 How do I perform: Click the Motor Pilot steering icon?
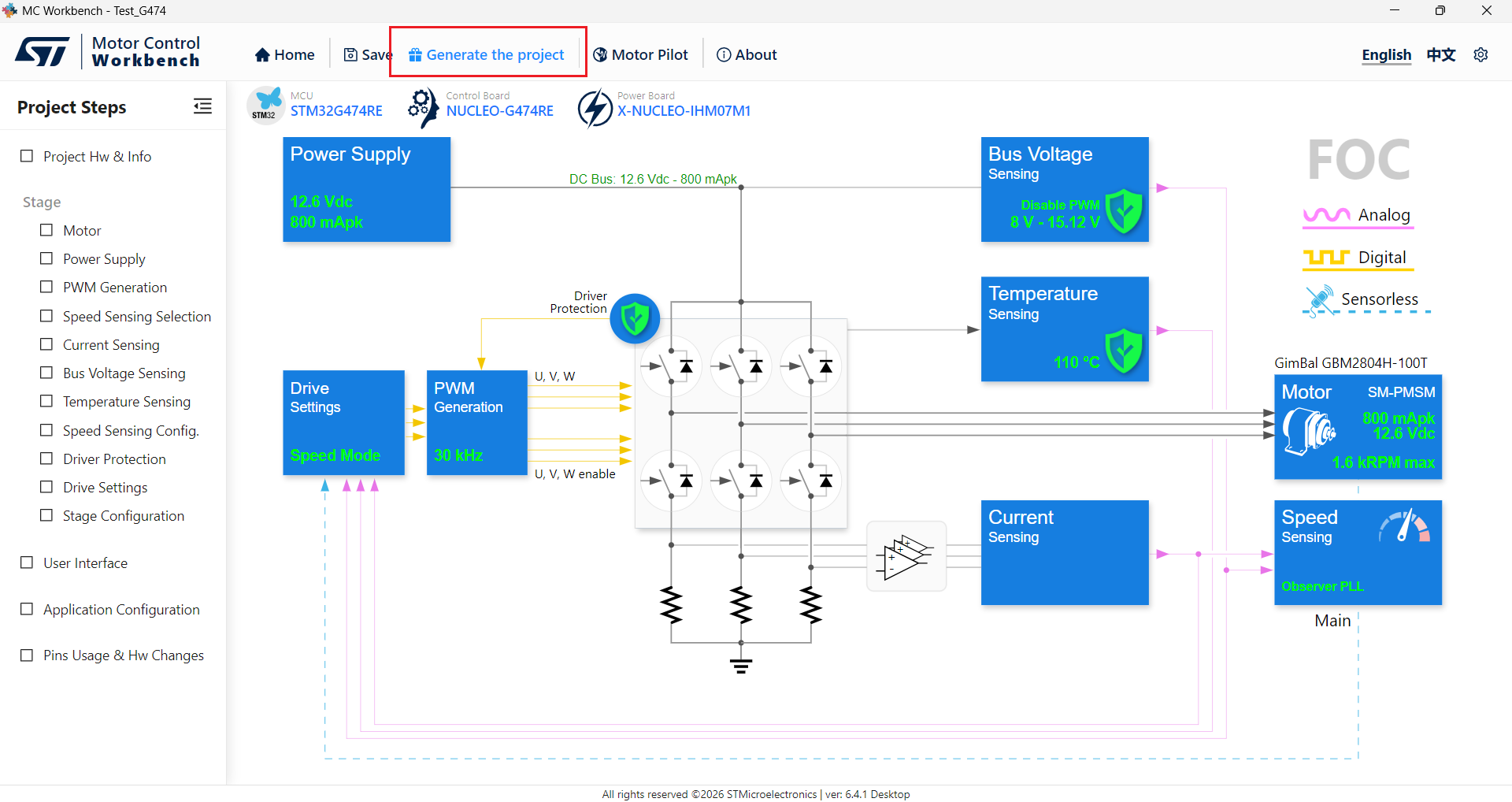[600, 55]
